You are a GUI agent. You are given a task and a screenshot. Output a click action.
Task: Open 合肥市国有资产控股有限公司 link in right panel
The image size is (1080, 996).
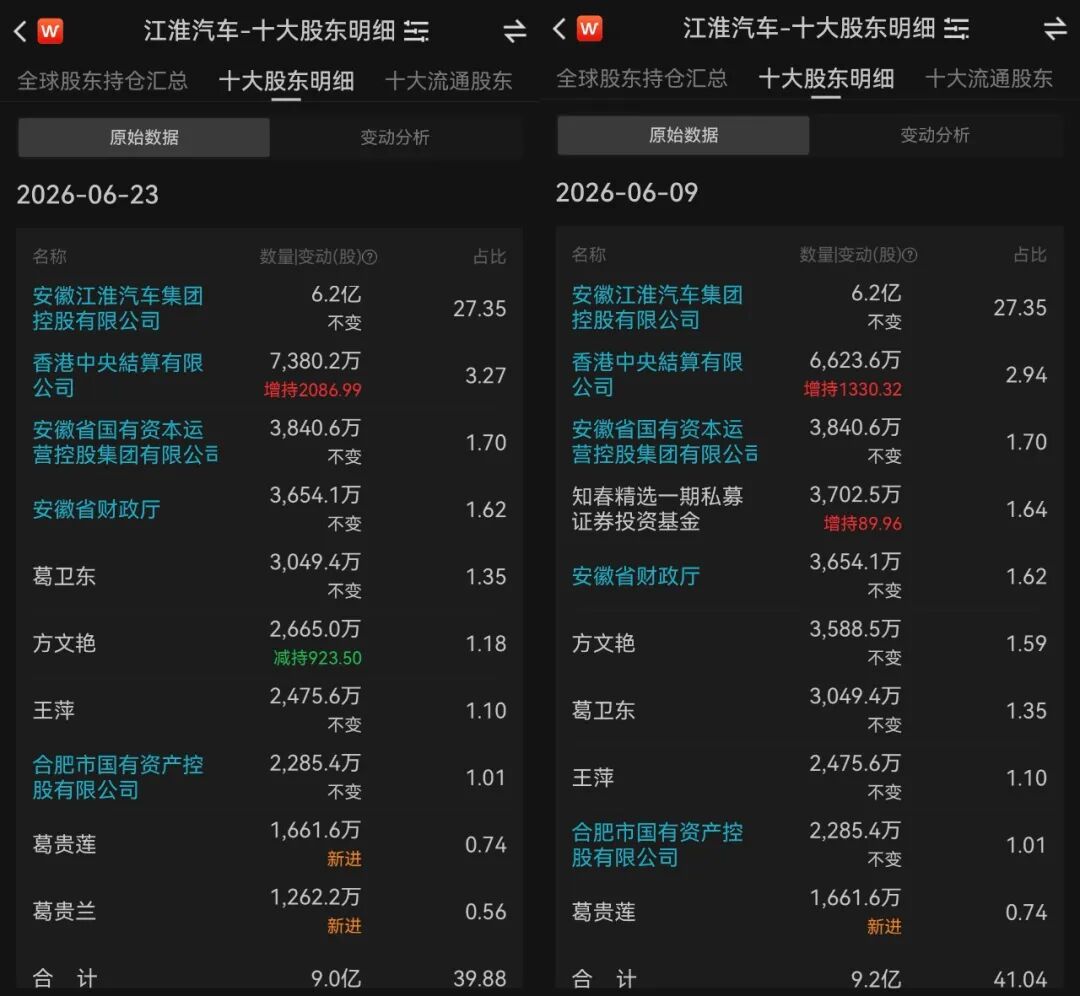(x=657, y=844)
